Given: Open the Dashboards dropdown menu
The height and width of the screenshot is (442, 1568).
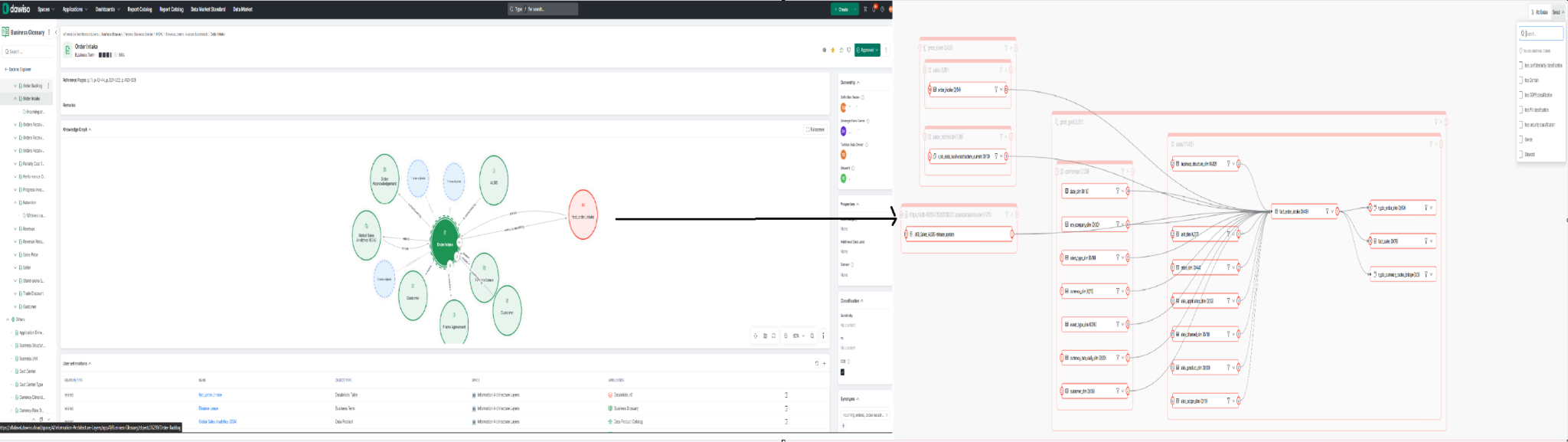Looking at the screenshot, I should (x=107, y=9).
